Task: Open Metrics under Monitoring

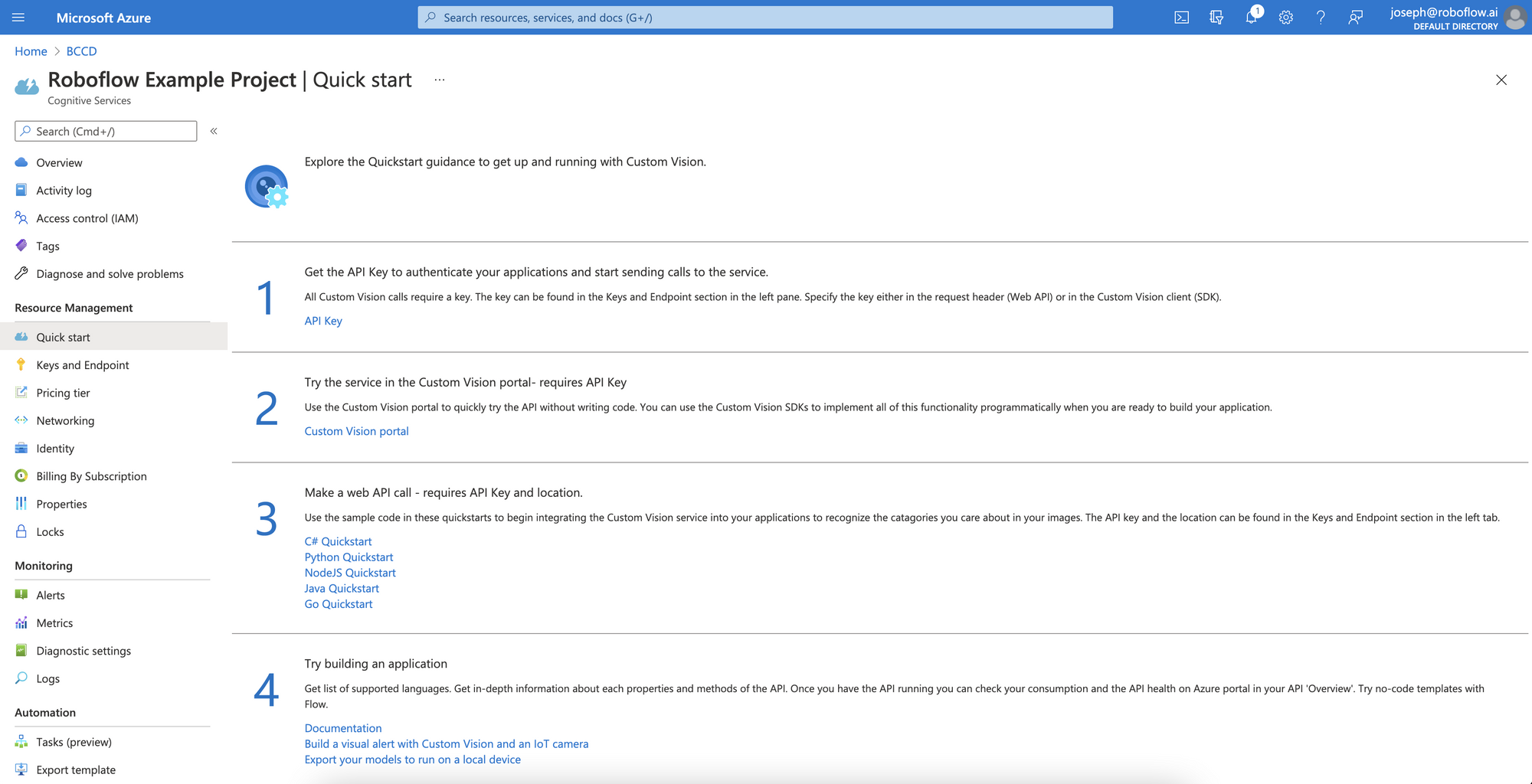Action: [54, 622]
